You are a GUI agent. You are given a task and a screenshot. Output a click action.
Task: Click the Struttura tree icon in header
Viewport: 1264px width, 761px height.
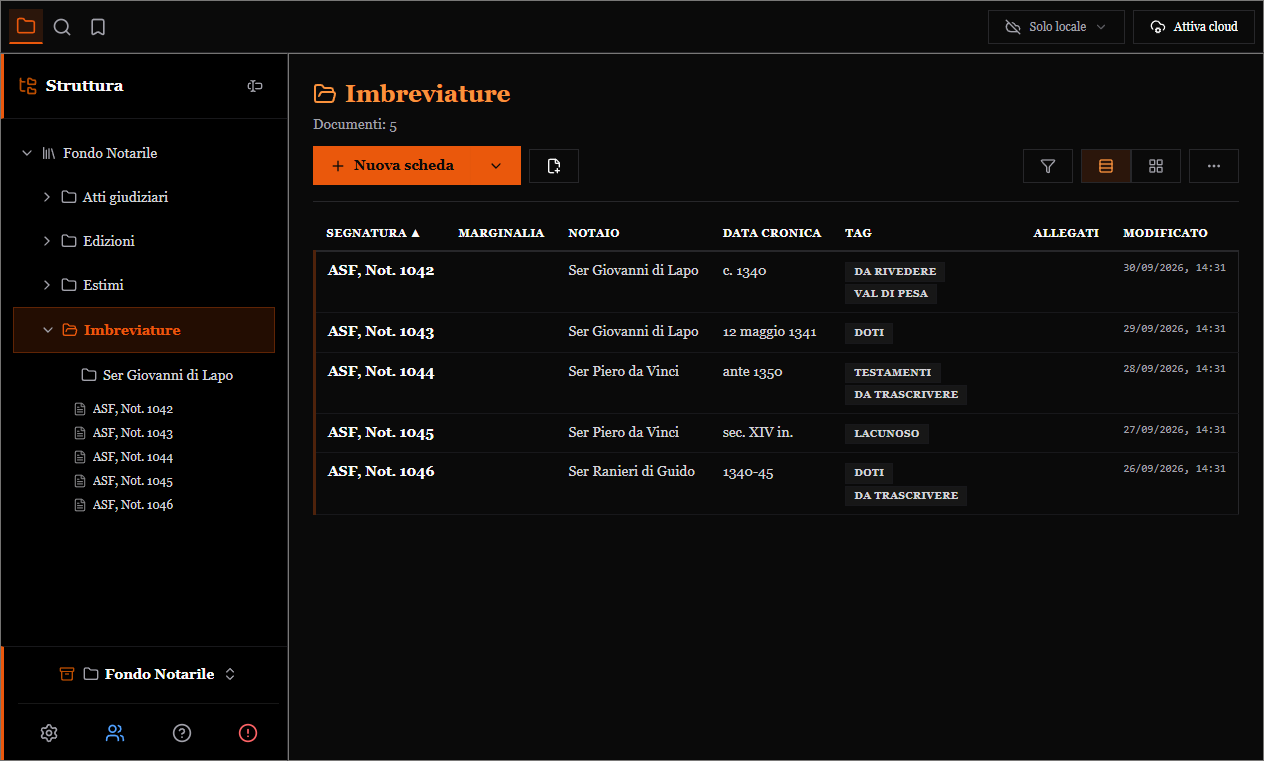28,86
